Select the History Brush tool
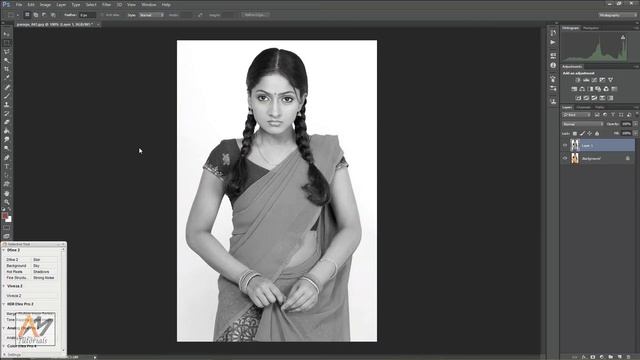This screenshot has width=640, height=360. coord(7,113)
